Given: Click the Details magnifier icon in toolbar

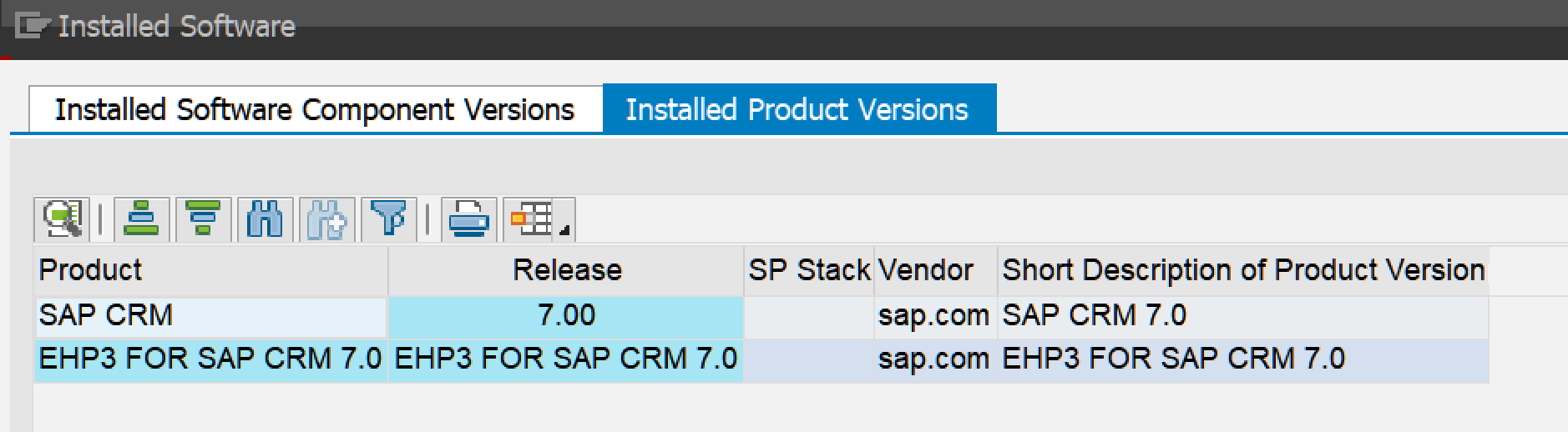Looking at the screenshot, I should coord(63,220).
